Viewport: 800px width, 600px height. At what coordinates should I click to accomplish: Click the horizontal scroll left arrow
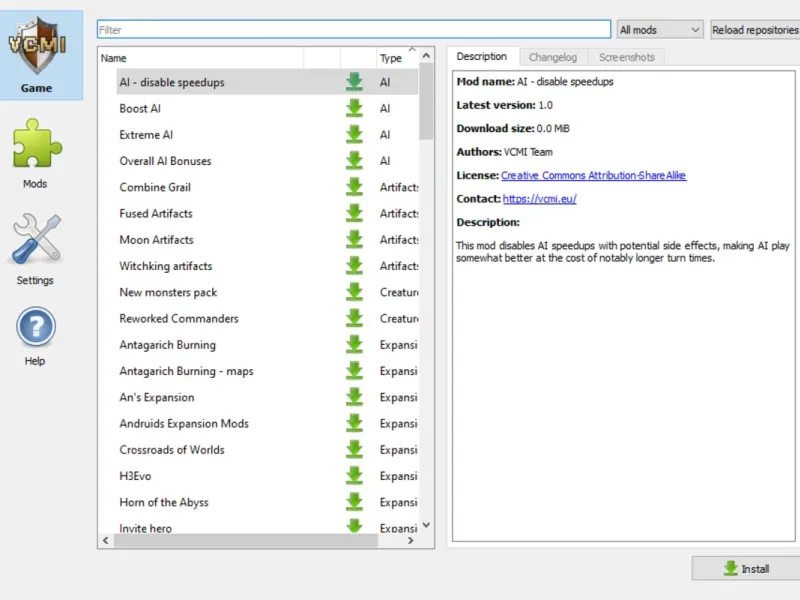106,540
